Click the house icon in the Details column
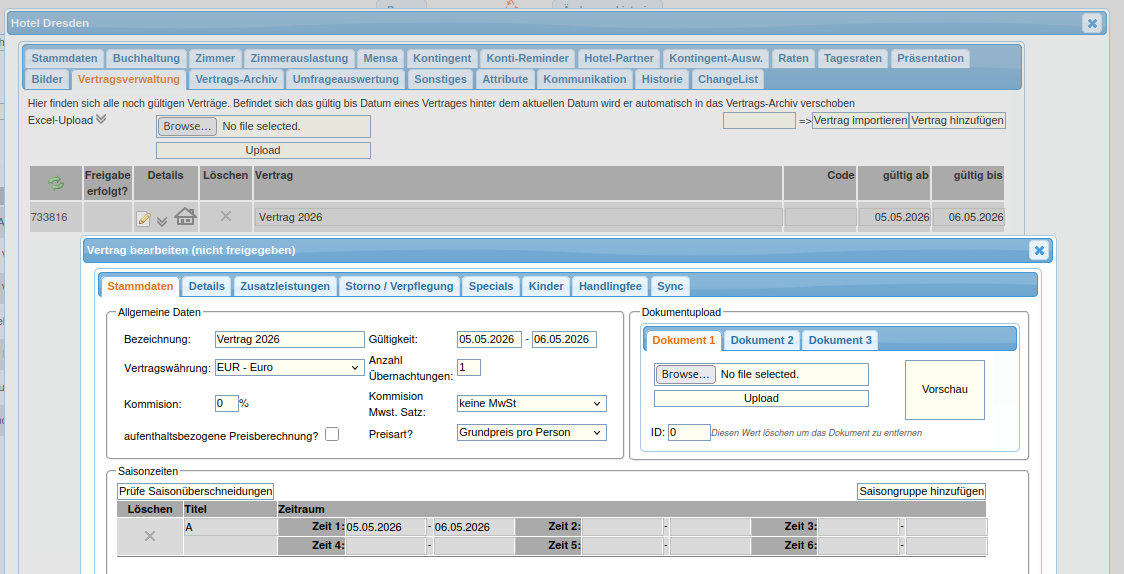The image size is (1124, 574). tap(185, 216)
